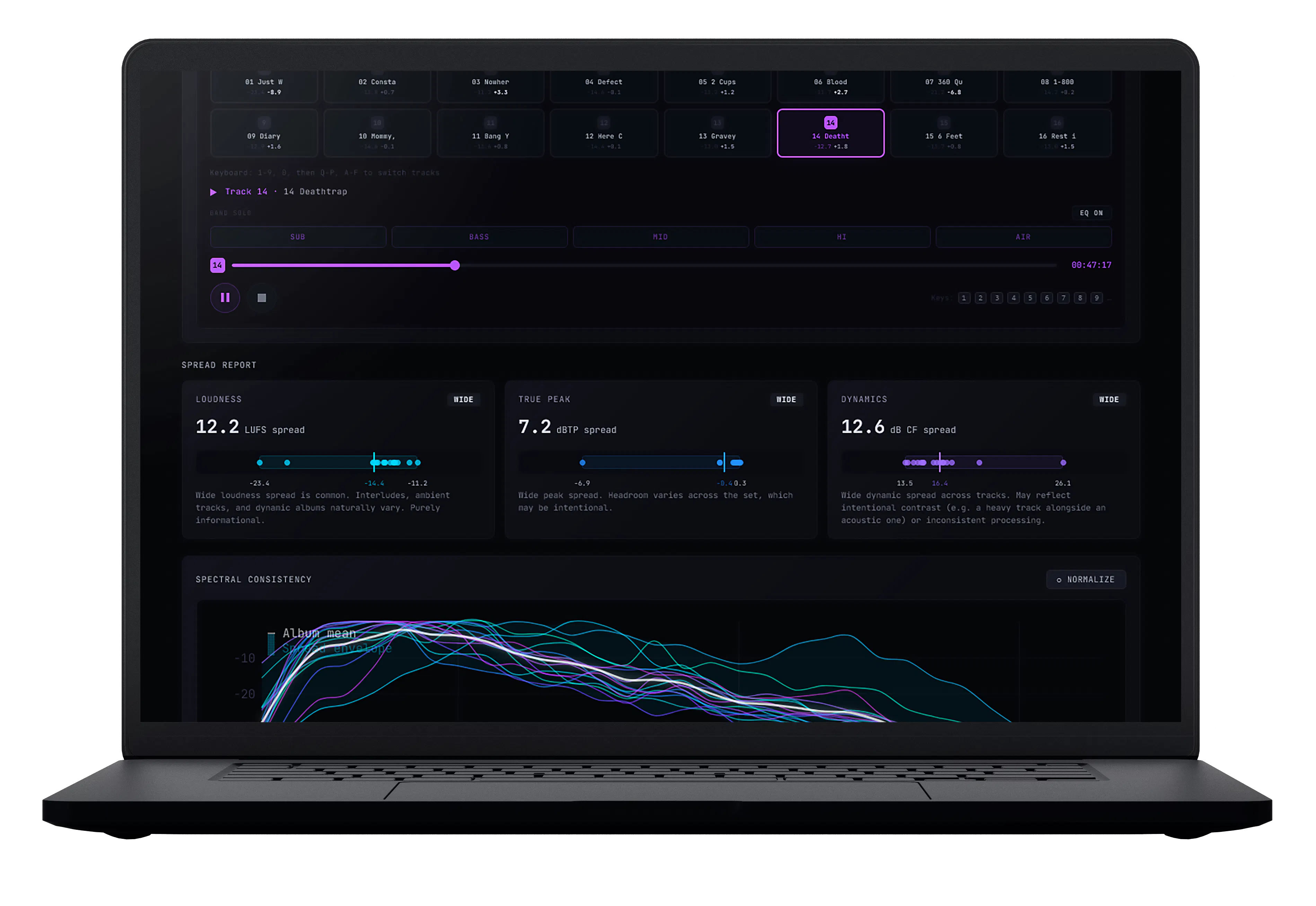Toggle the EQ ON switch
This screenshot has height=906, width=1316.
[x=1091, y=213]
